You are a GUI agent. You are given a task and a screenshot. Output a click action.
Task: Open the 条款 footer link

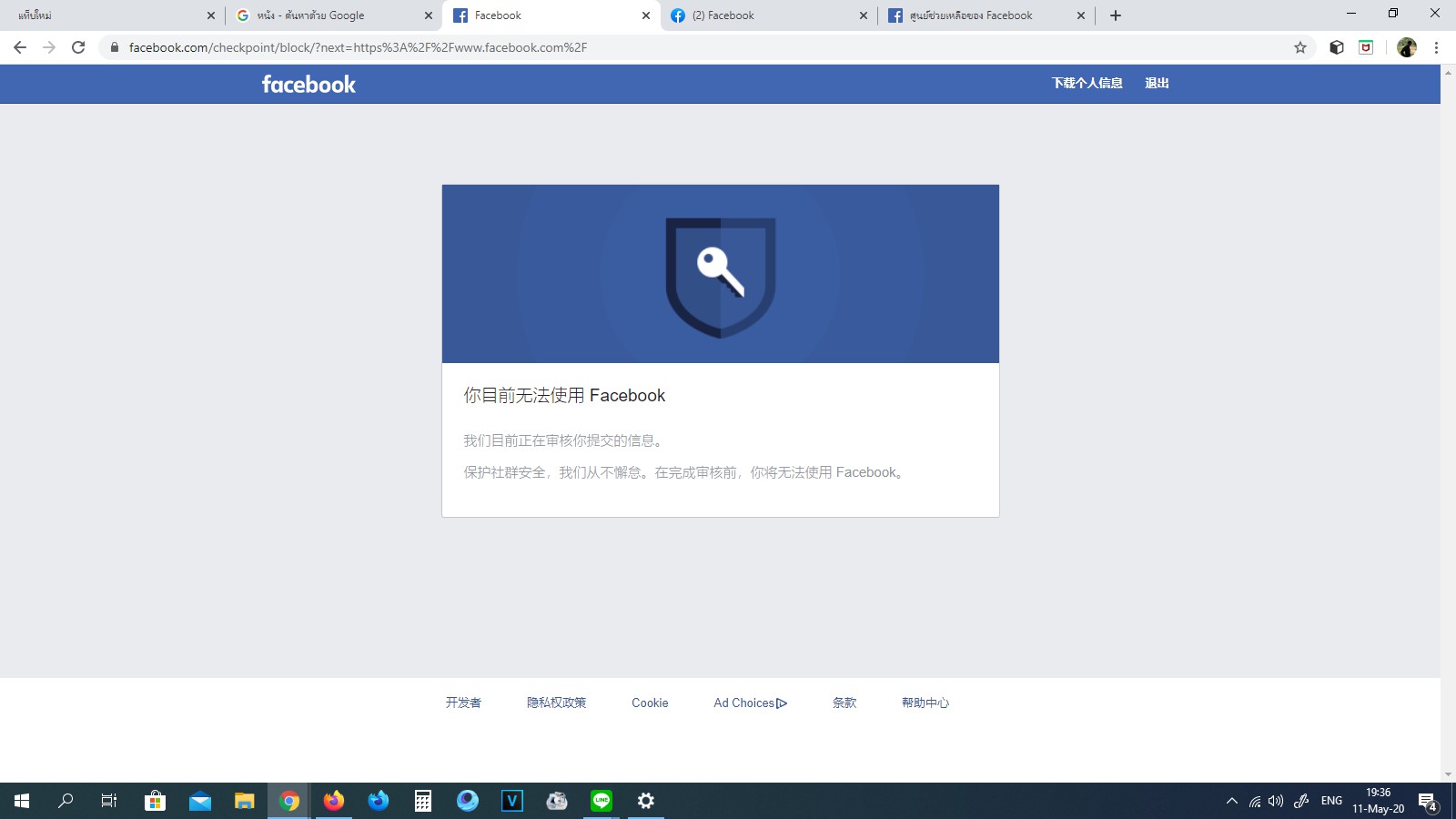pyautogui.click(x=844, y=703)
